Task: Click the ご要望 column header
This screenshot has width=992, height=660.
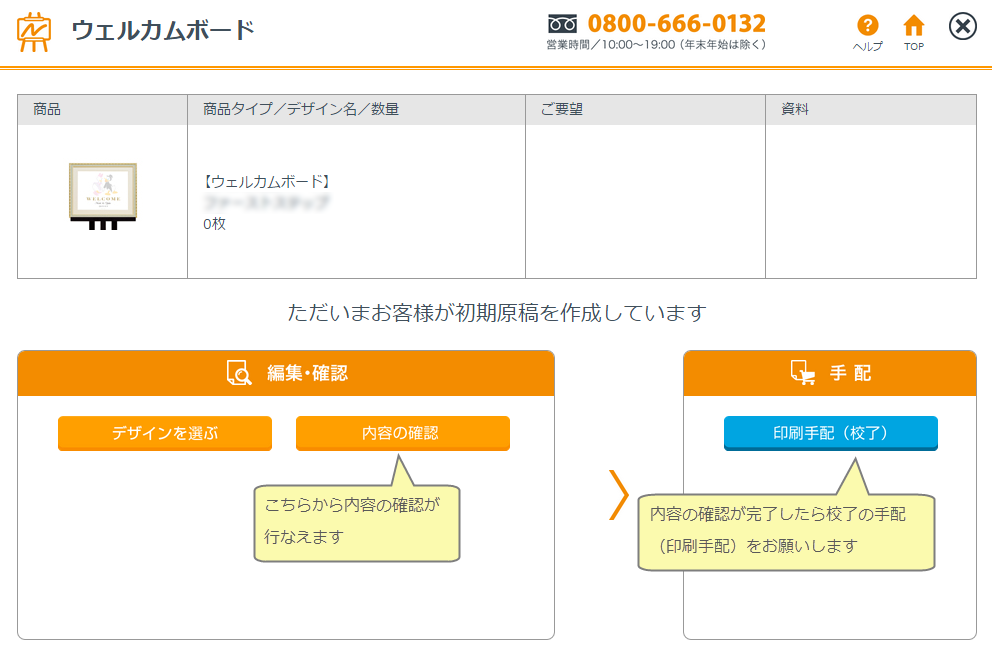Action: pos(562,109)
